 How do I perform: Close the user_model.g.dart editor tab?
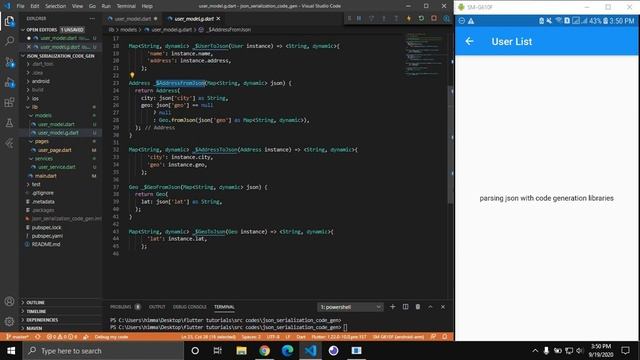pyautogui.click(x=218, y=19)
